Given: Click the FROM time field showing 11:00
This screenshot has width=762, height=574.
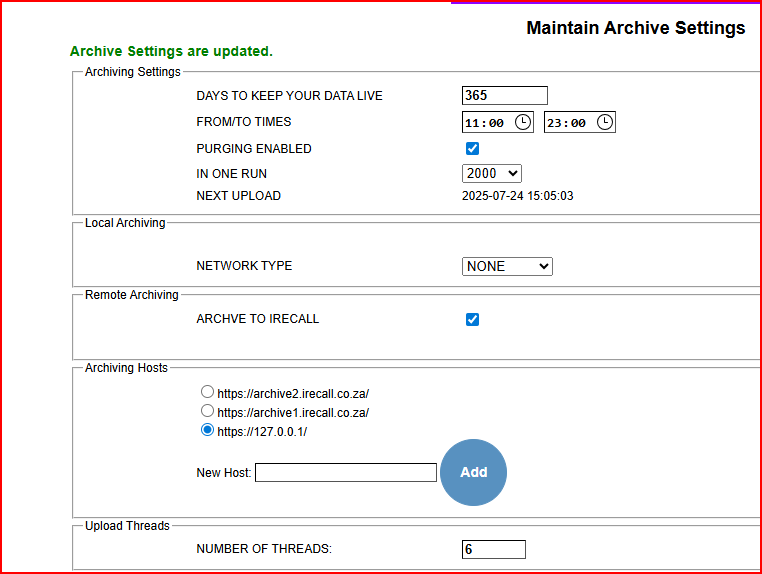Looking at the screenshot, I should coord(485,123).
